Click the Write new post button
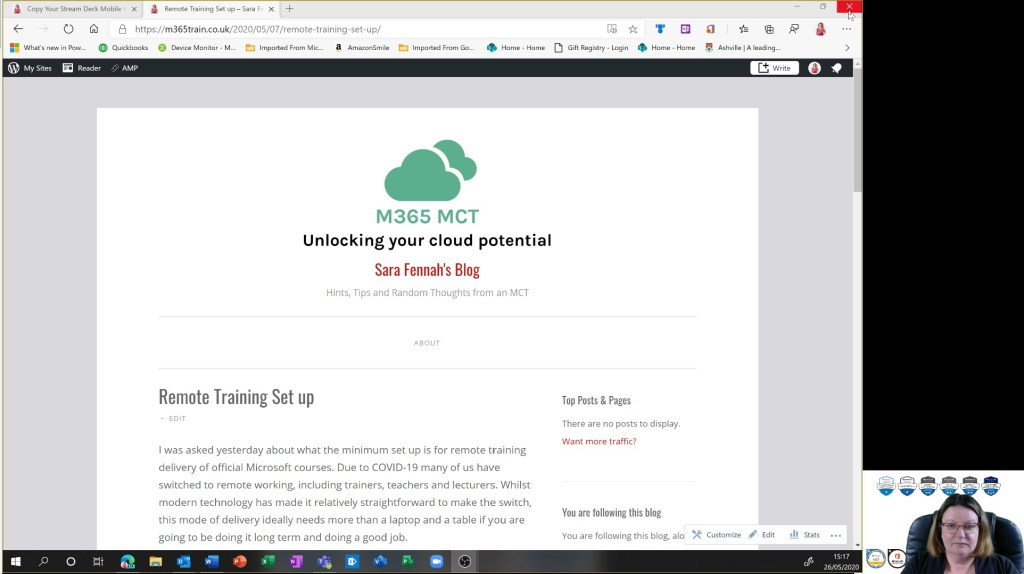 pyautogui.click(x=774, y=68)
